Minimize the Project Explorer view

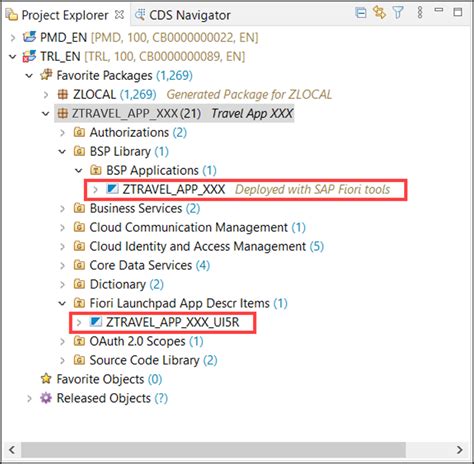click(x=439, y=10)
